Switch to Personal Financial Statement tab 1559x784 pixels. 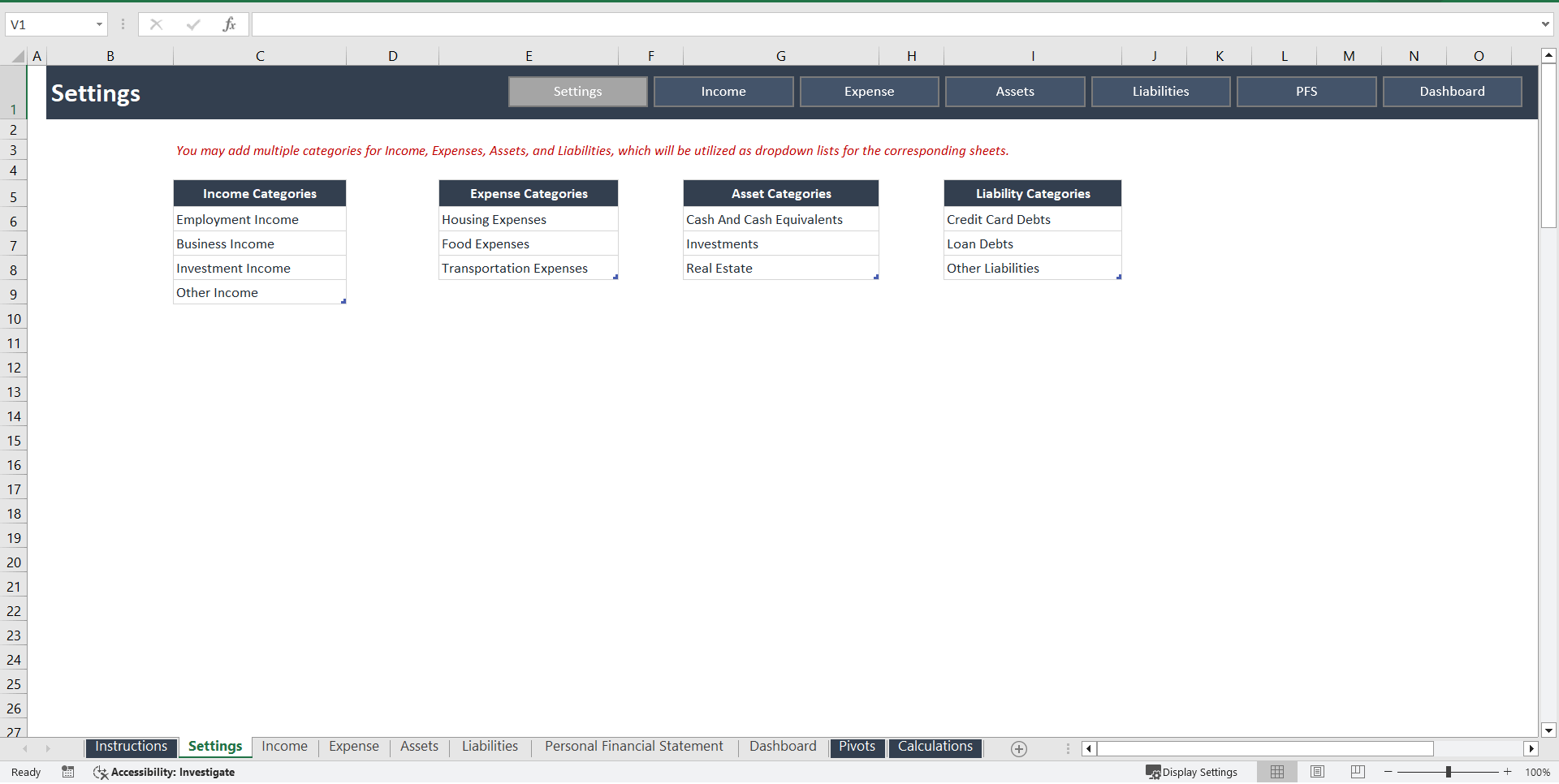(x=633, y=747)
